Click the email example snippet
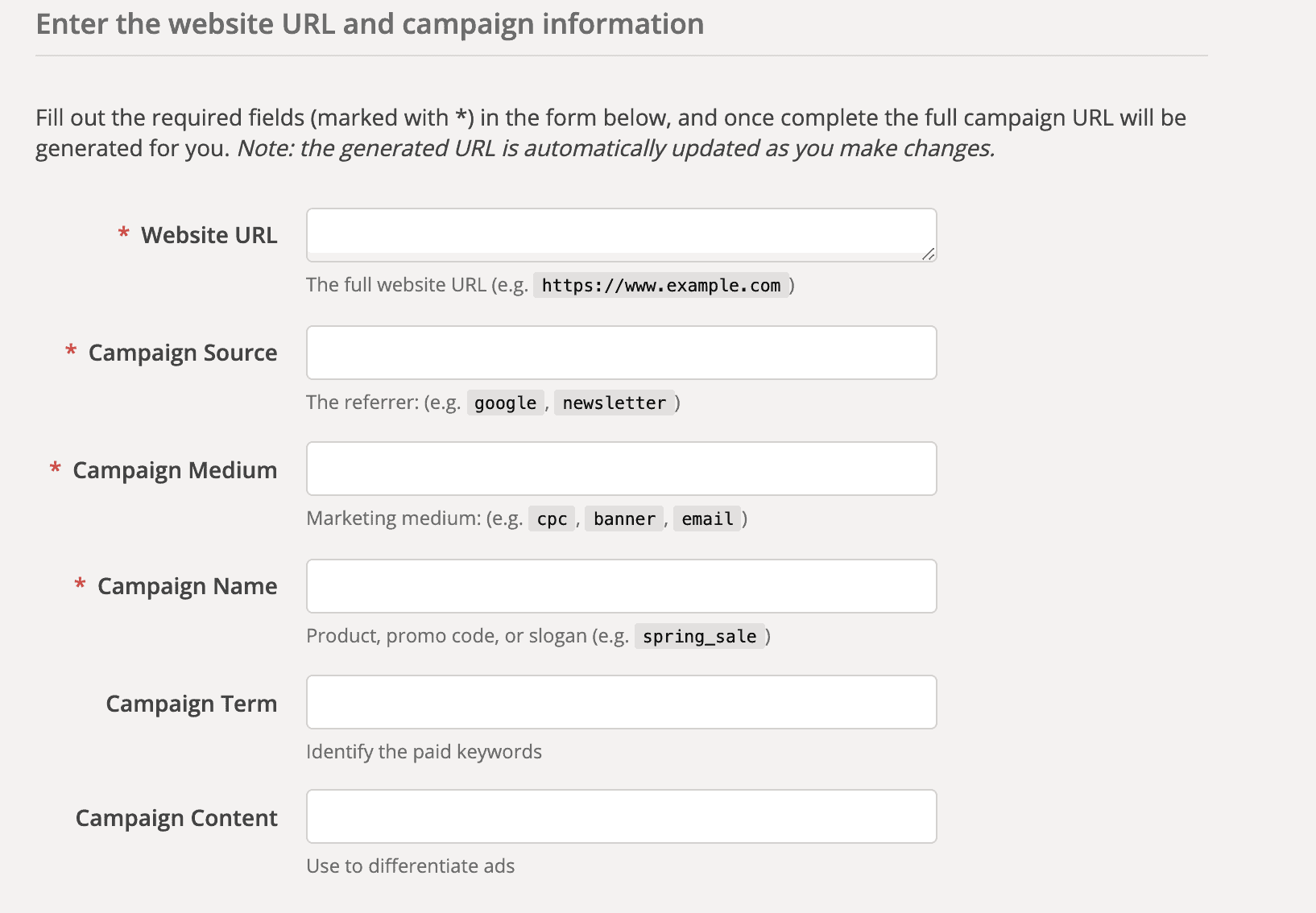This screenshot has height=913, width=1316. [707, 518]
